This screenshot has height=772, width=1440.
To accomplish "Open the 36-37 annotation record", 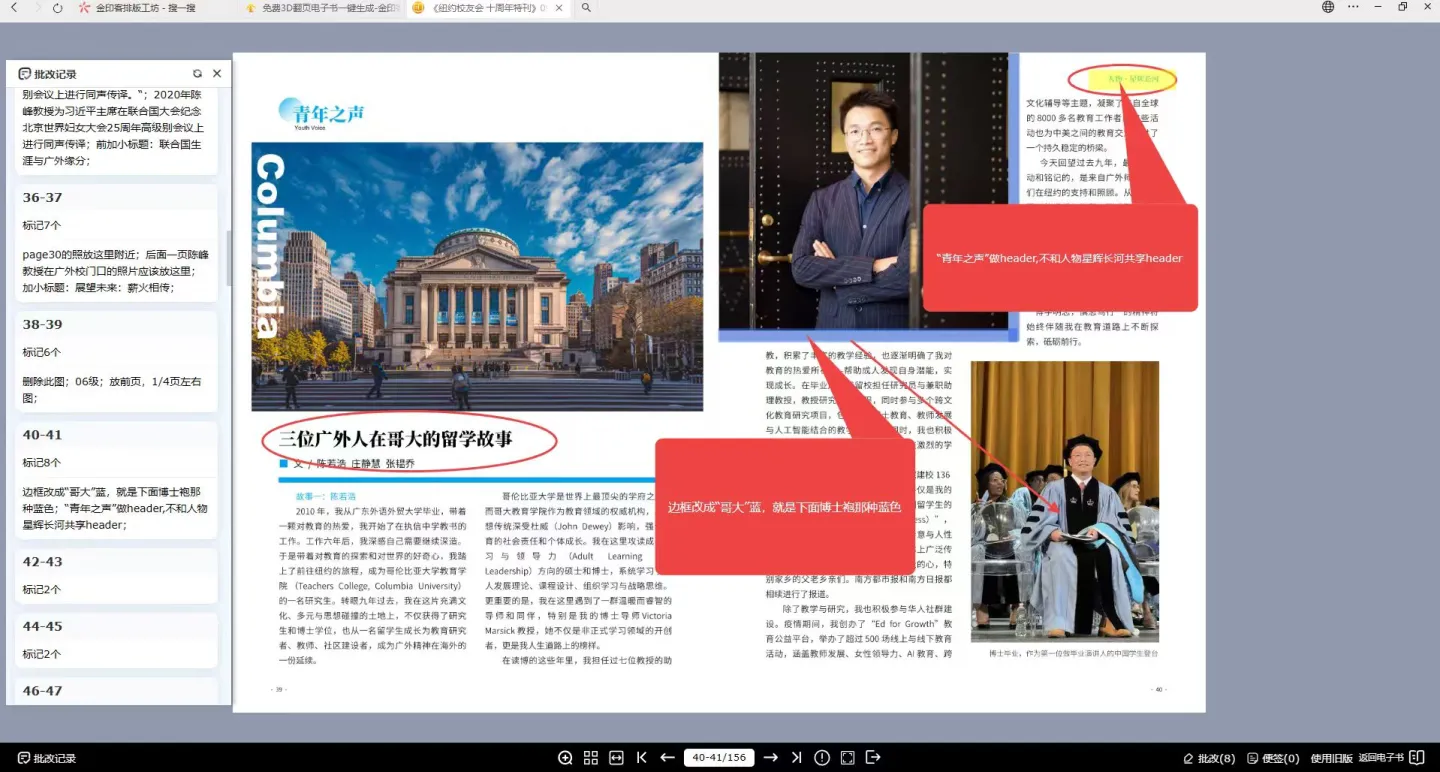I will tap(43, 198).
